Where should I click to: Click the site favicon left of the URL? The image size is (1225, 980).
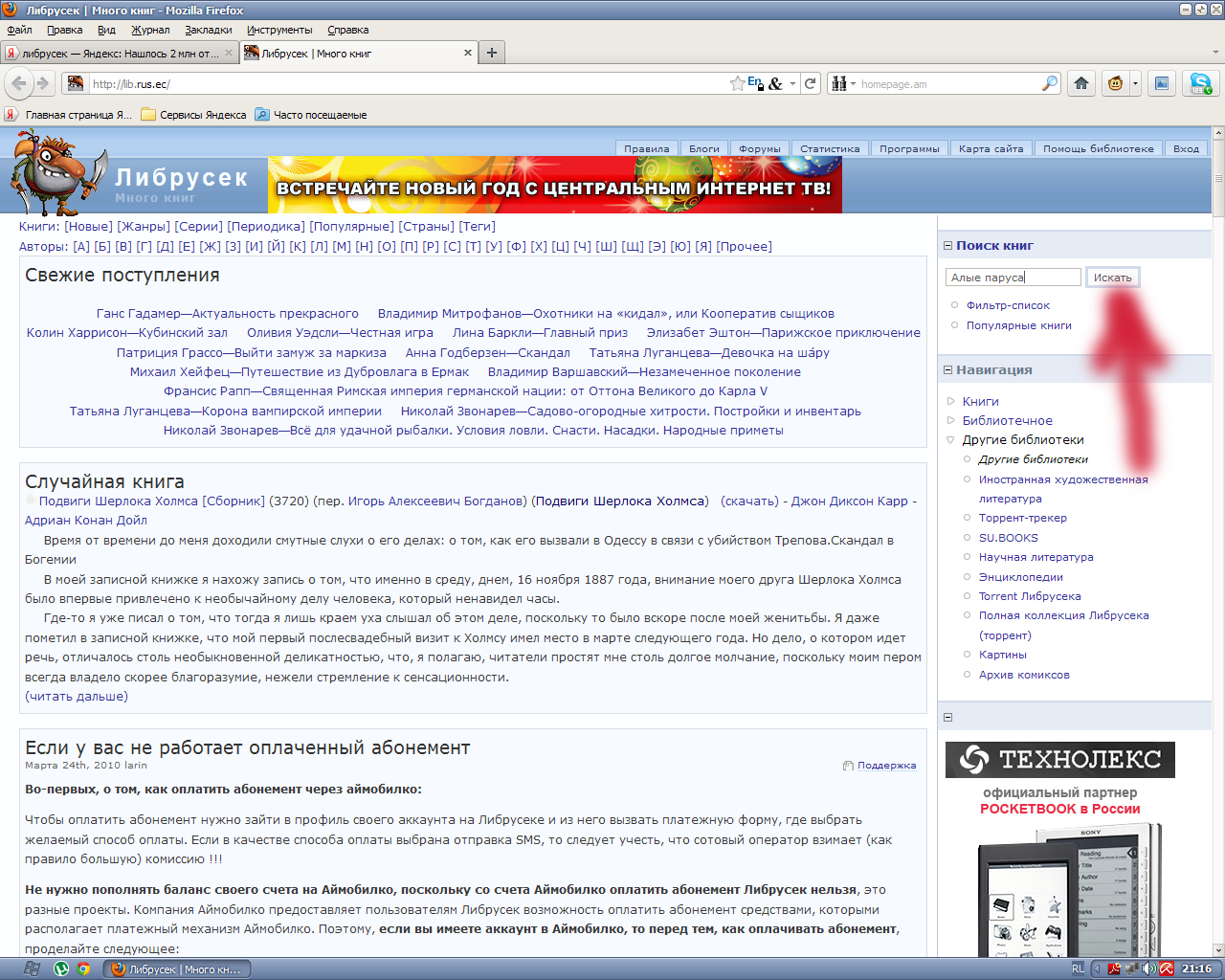pyautogui.click(x=75, y=83)
